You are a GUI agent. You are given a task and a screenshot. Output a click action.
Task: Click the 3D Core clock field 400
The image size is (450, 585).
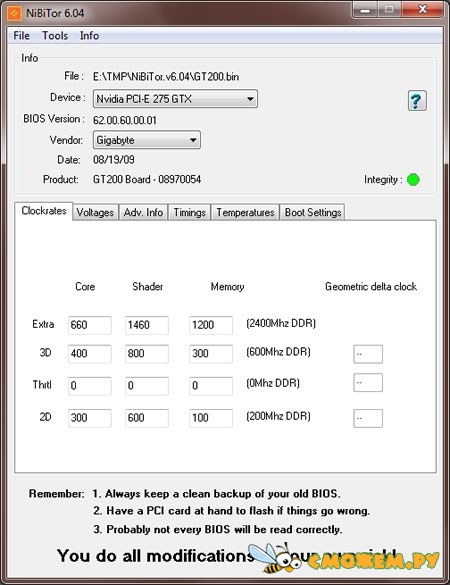[x=90, y=353]
